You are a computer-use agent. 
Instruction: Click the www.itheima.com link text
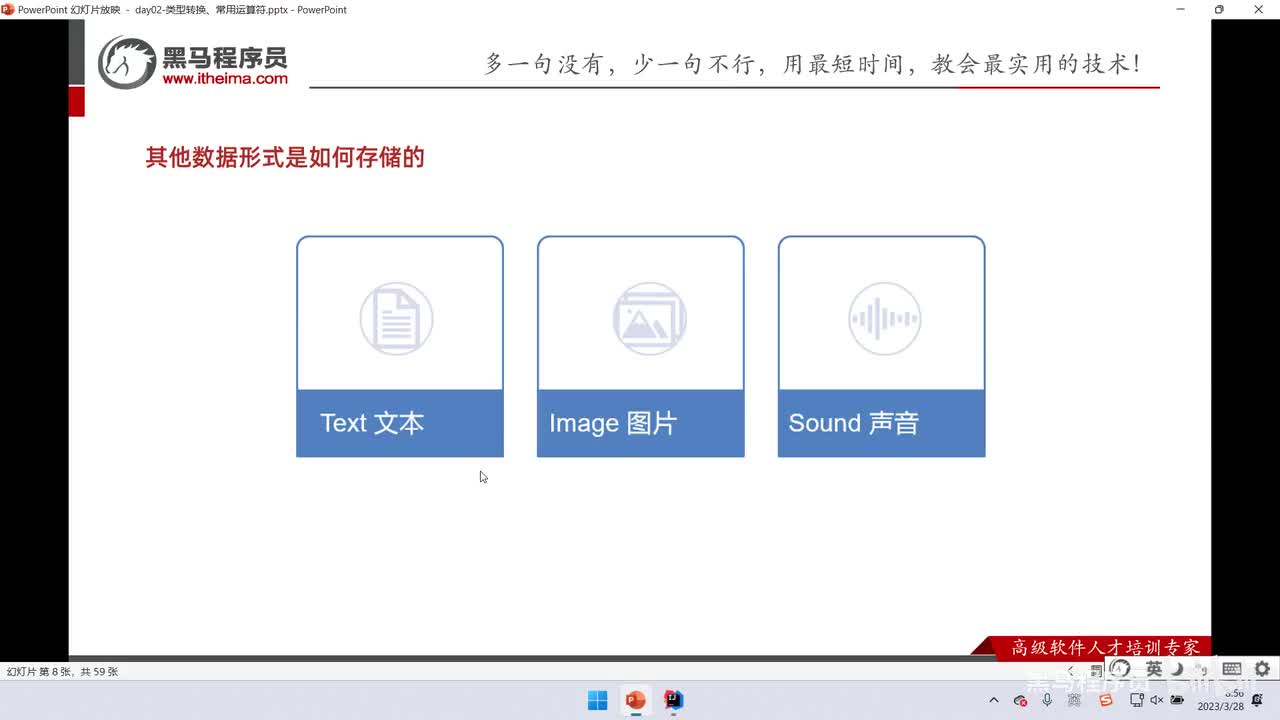coord(224,78)
